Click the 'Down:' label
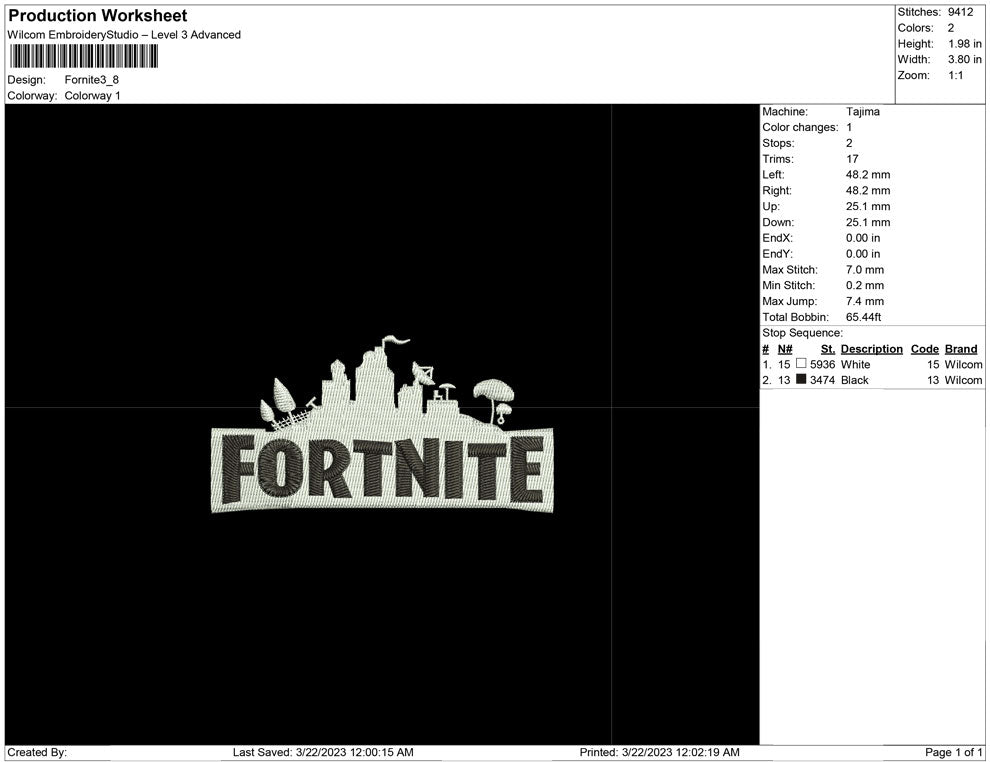This screenshot has height=762, width=990. (778, 222)
